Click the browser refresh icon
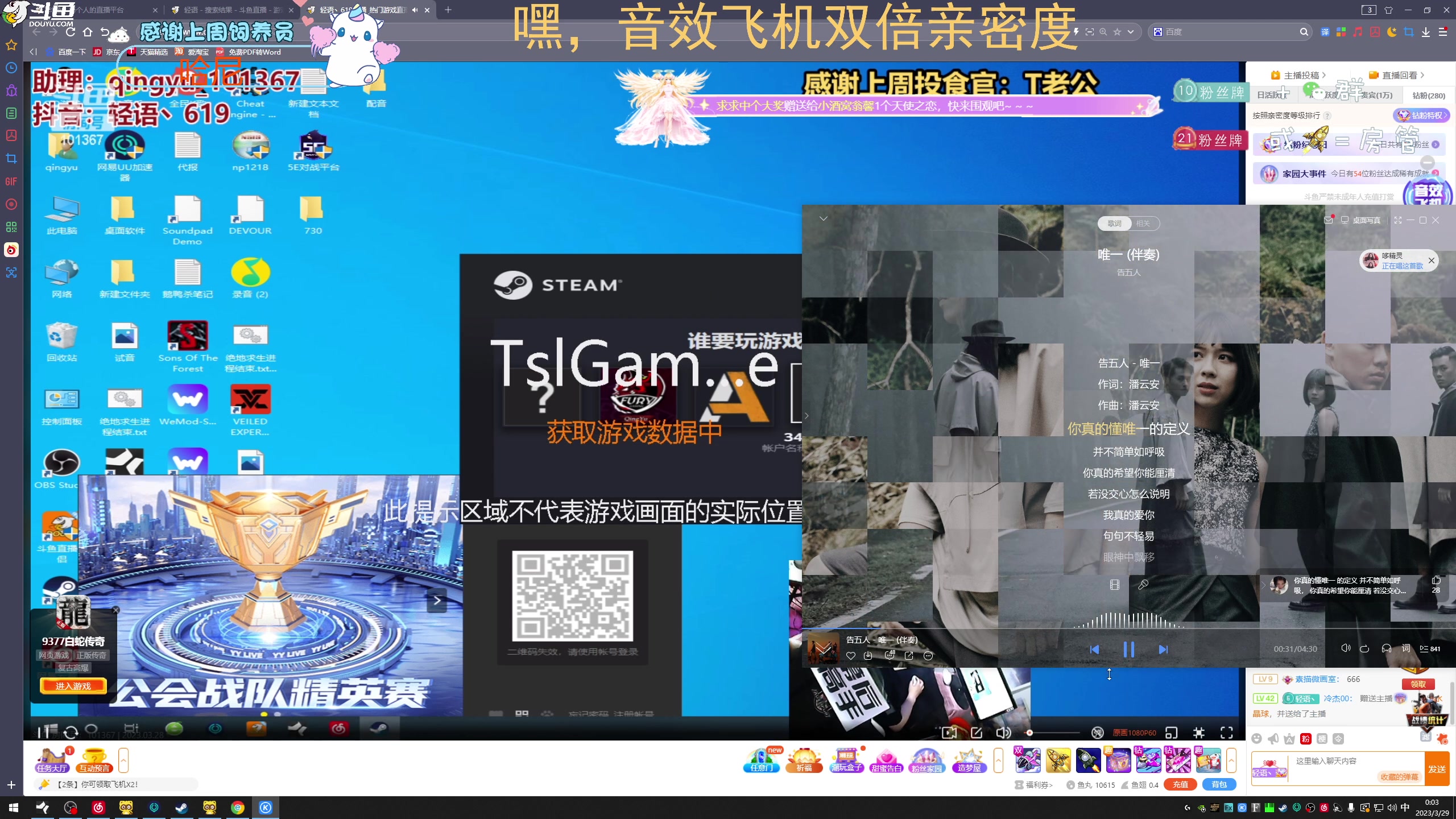The width and height of the screenshot is (1456, 819). (71, 32)
